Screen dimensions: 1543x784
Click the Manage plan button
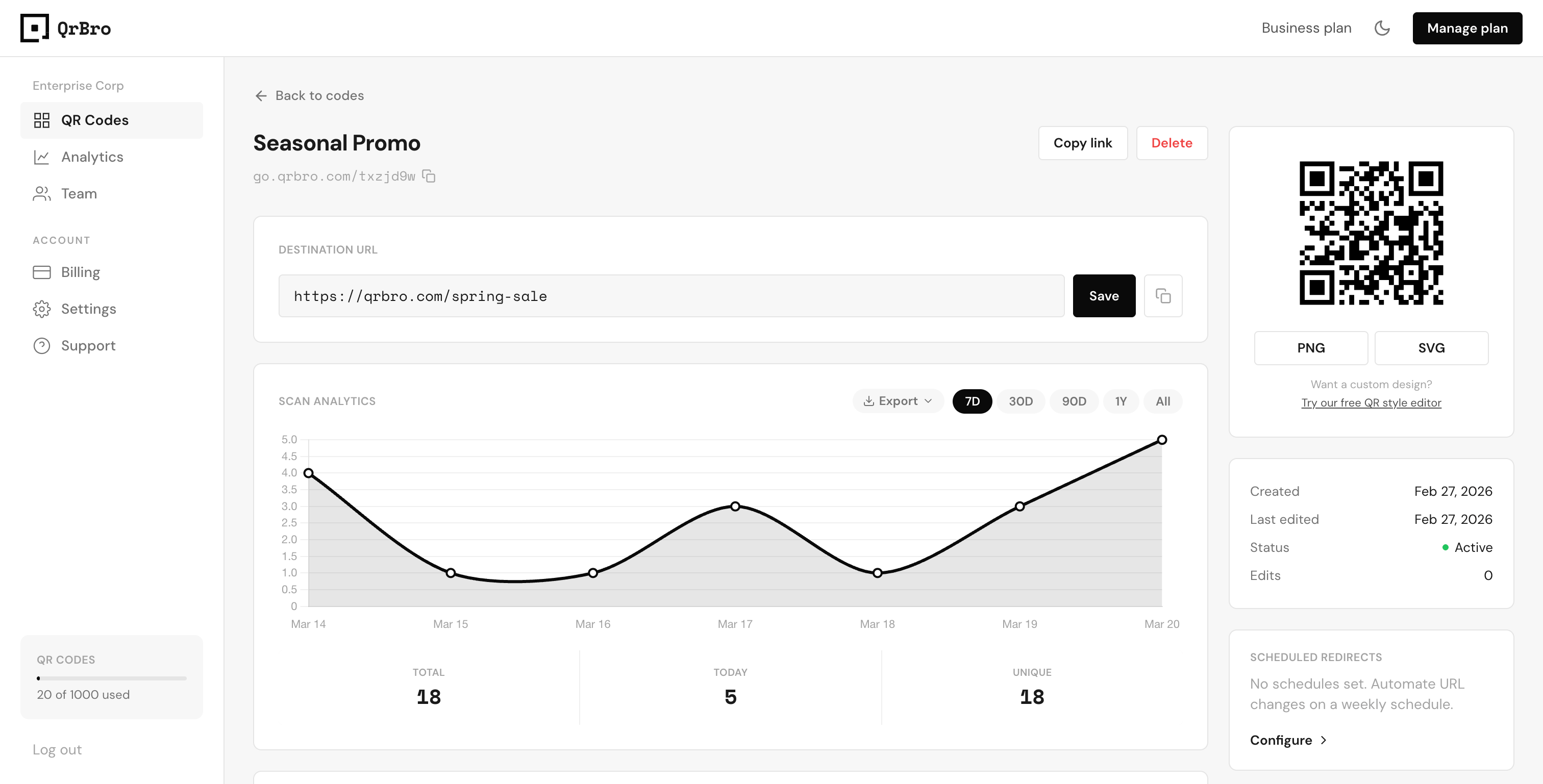click(1467, 28)
